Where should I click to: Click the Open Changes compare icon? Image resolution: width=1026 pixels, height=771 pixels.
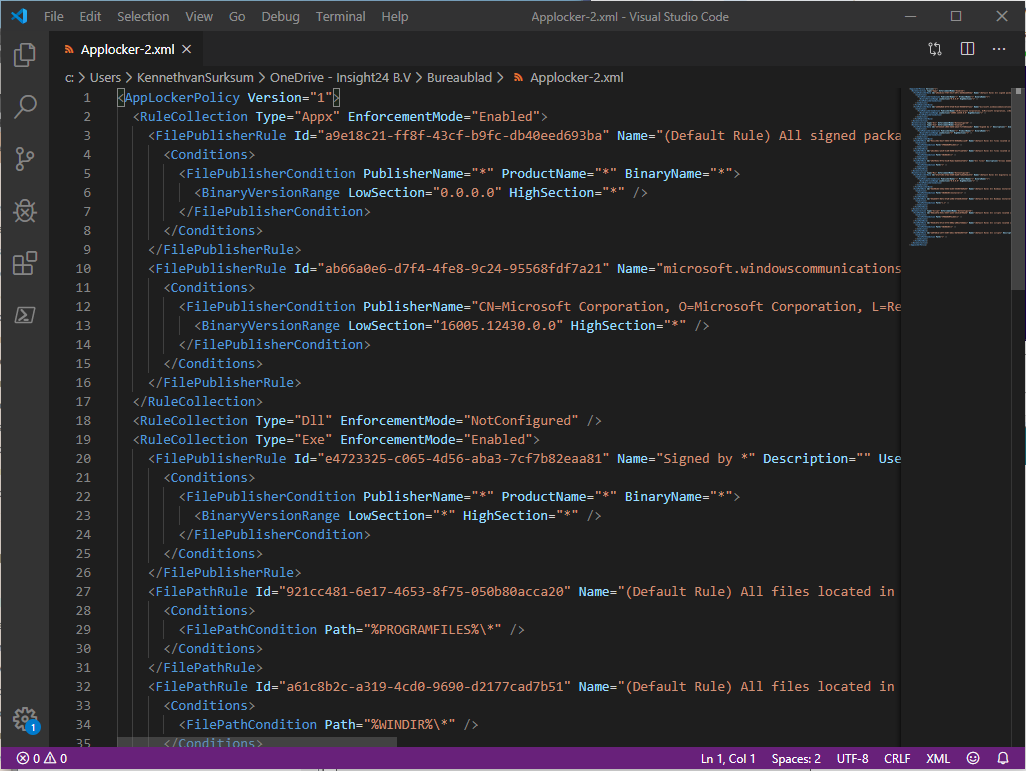[935, 49]
